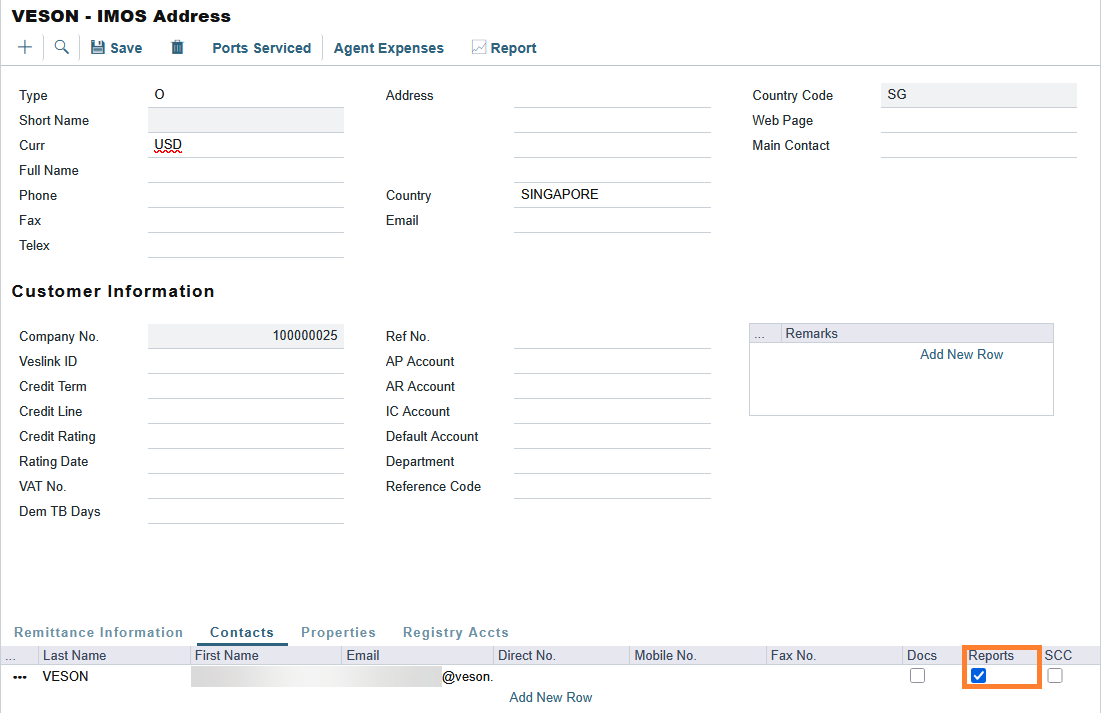The height and width of the screenshot is (713, 1102).
Task: Click the plus icon to add new address
Action: tap(25, 47)
